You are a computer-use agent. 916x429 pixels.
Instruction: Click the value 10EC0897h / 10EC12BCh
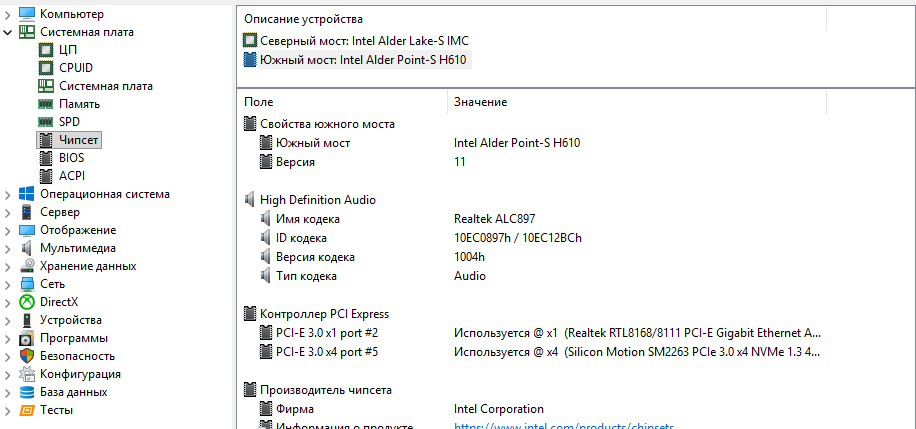coord(518,238)
